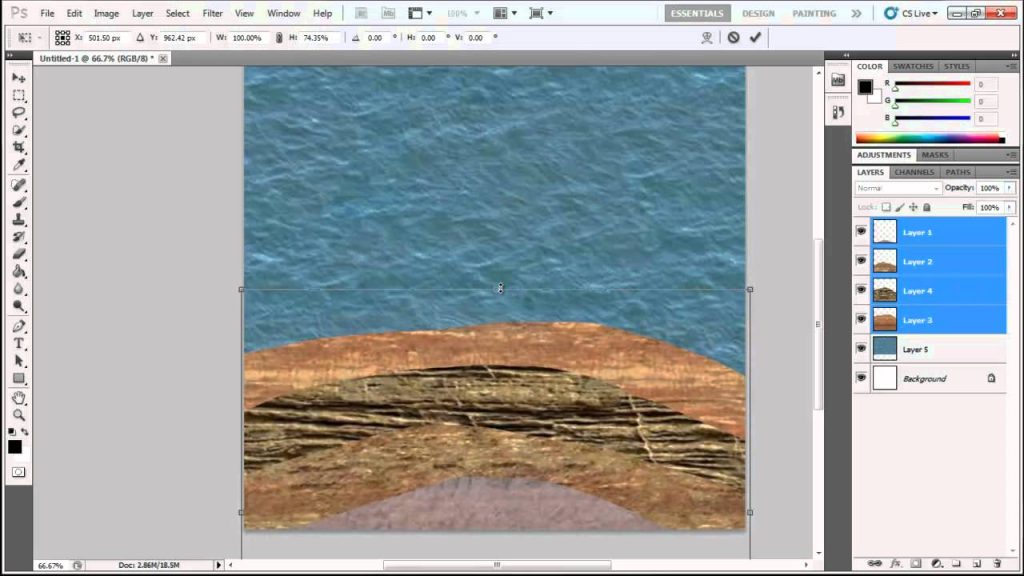Select the Move tool
1024x576 pixels.
point(18,78)
